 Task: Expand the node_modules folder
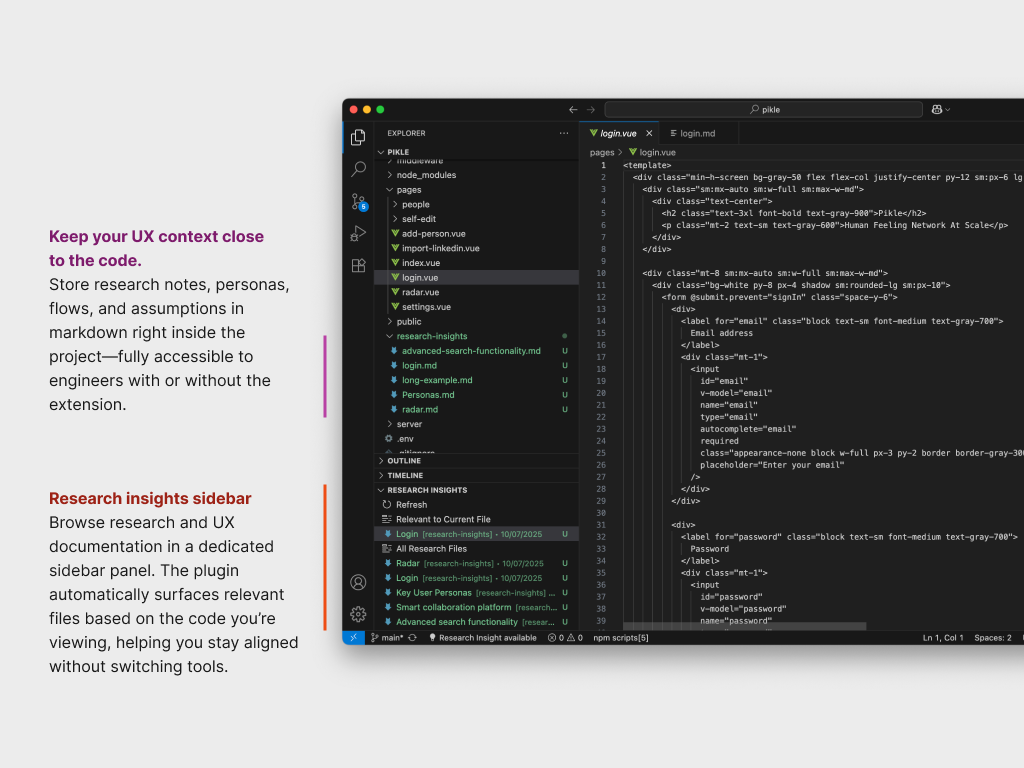click(427, 174)
